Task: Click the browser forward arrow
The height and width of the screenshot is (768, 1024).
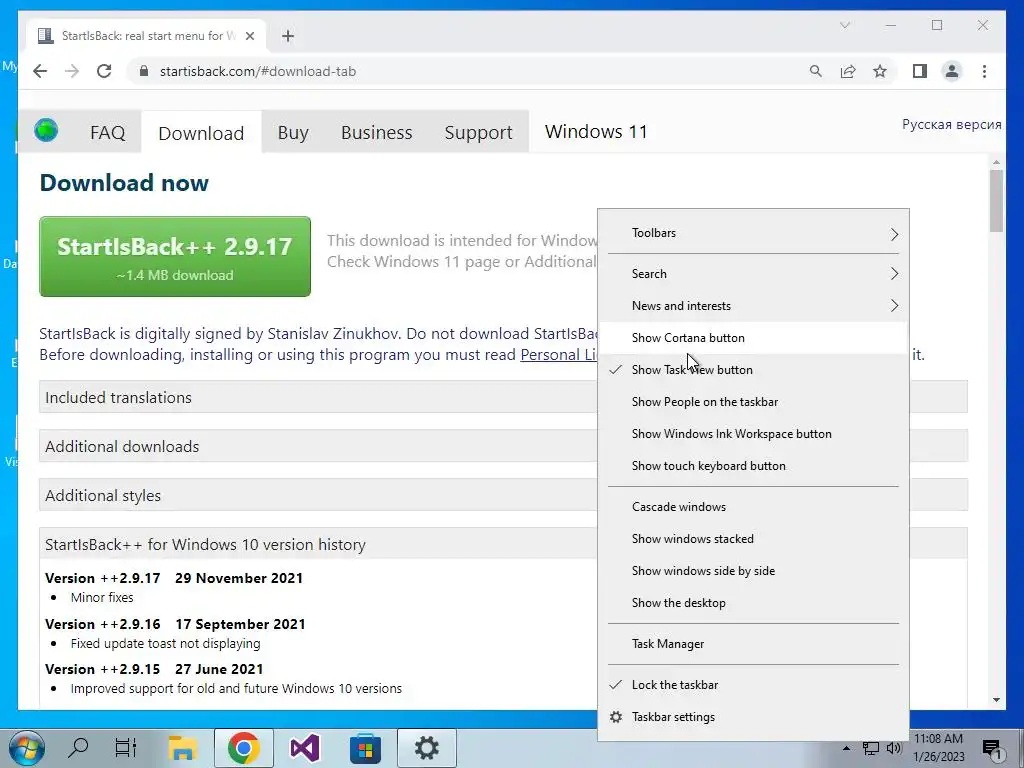Action: point(72,71)
